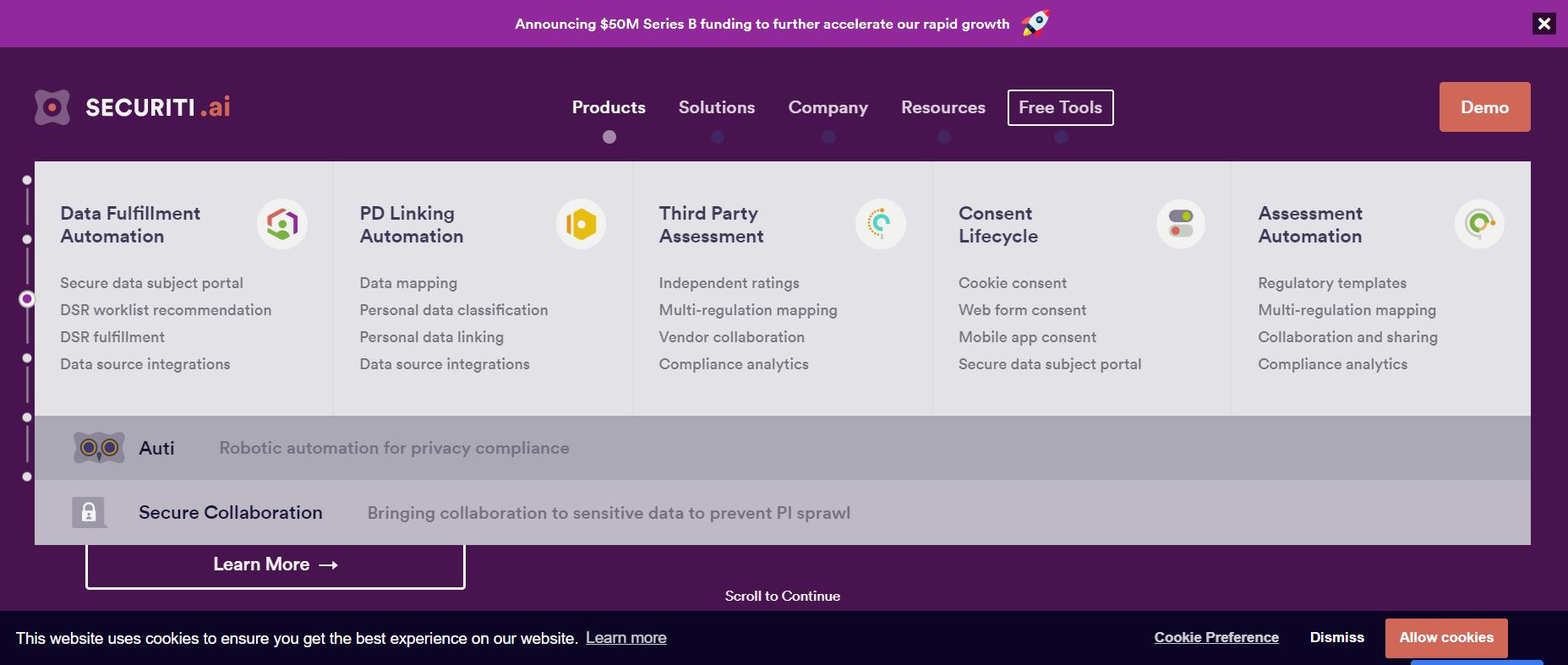Open the Solutions menu

[x=717, y=107]
